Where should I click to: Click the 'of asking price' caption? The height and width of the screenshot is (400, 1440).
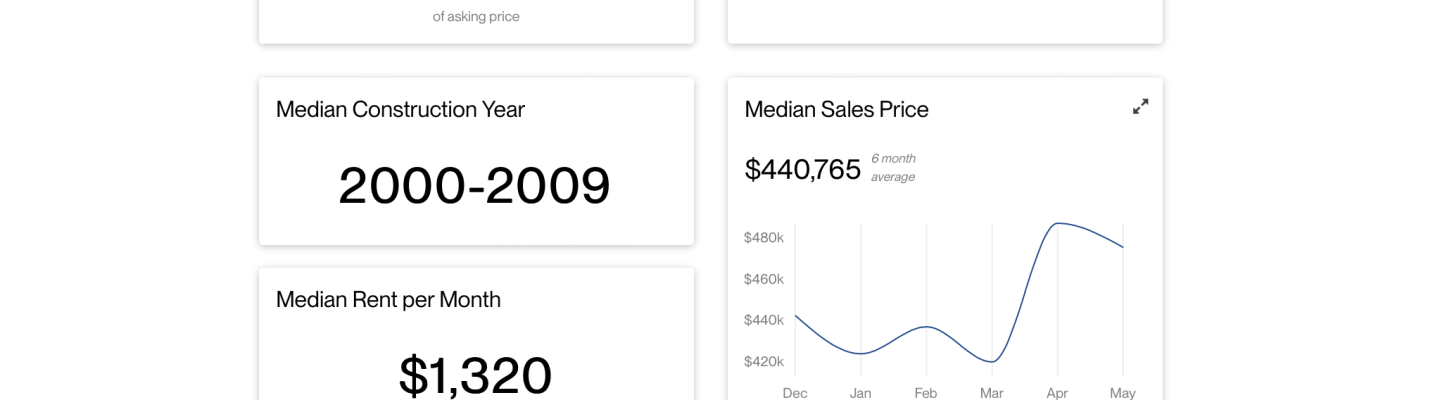coord(476,17)
